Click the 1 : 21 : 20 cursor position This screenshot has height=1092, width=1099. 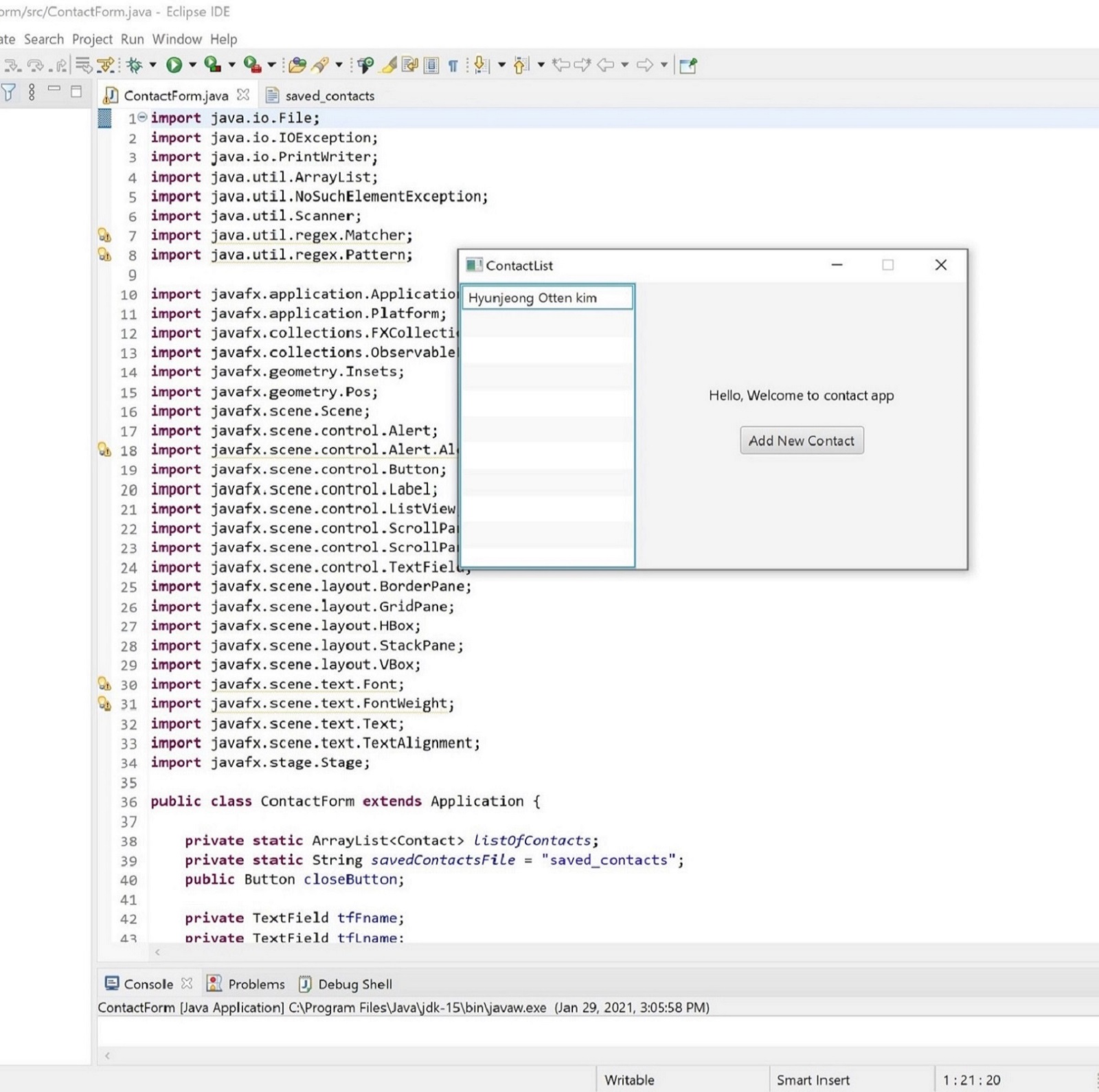pyautogui.click(x=971, y=1080)
